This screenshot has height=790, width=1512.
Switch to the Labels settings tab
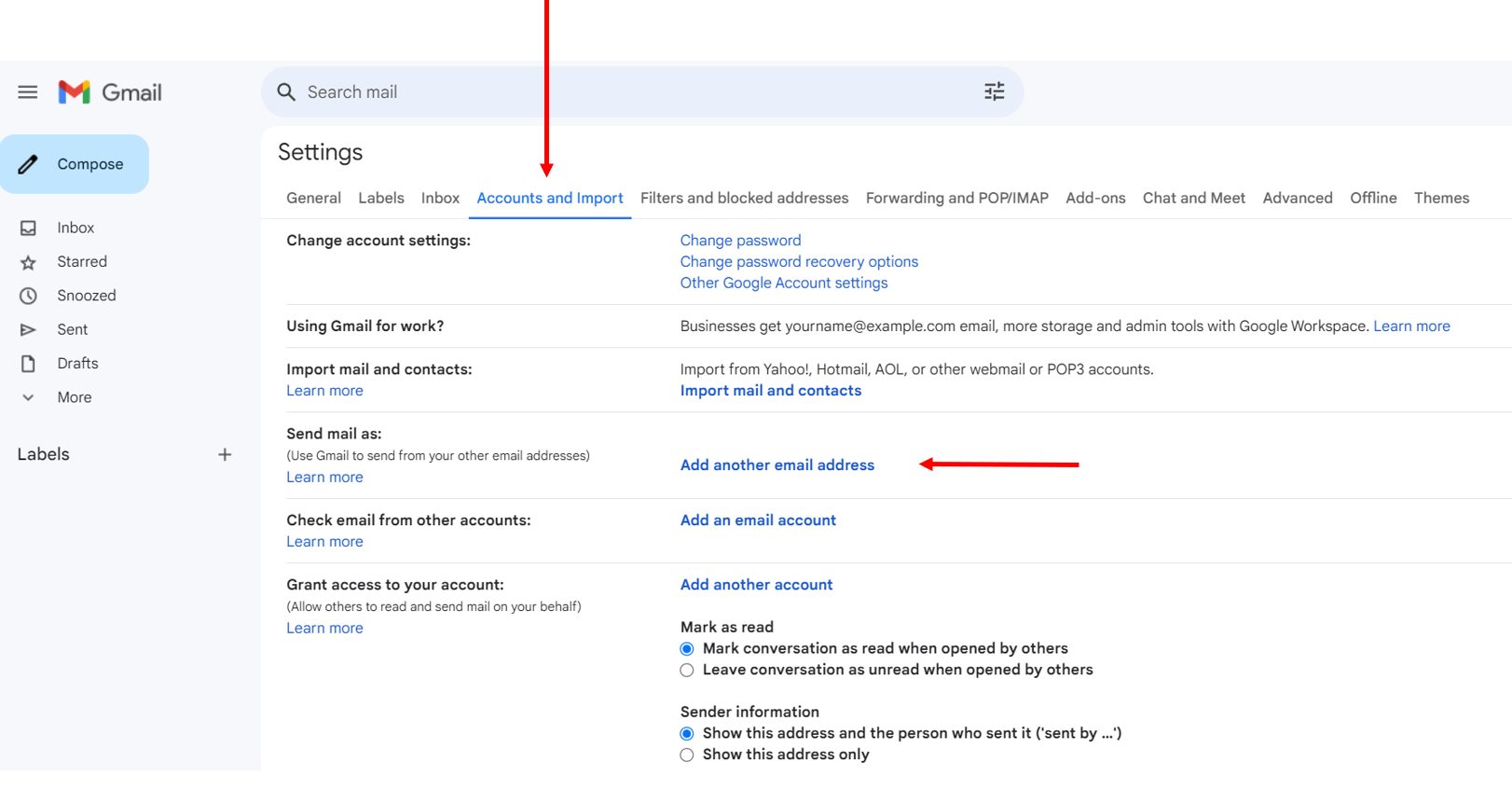pyautogui.click(x=381, y=198)
